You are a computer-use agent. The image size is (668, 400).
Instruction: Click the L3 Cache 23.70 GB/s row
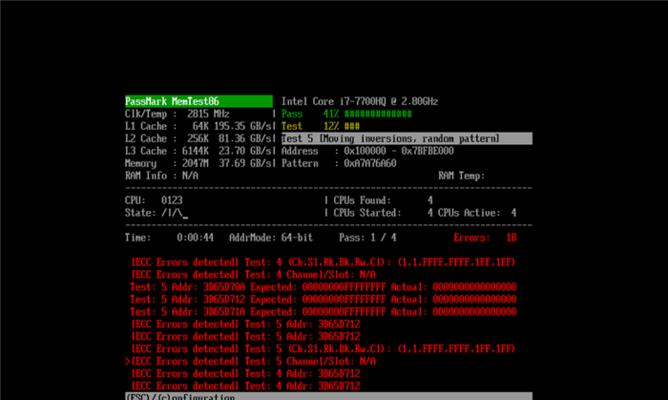coord(199,151)
